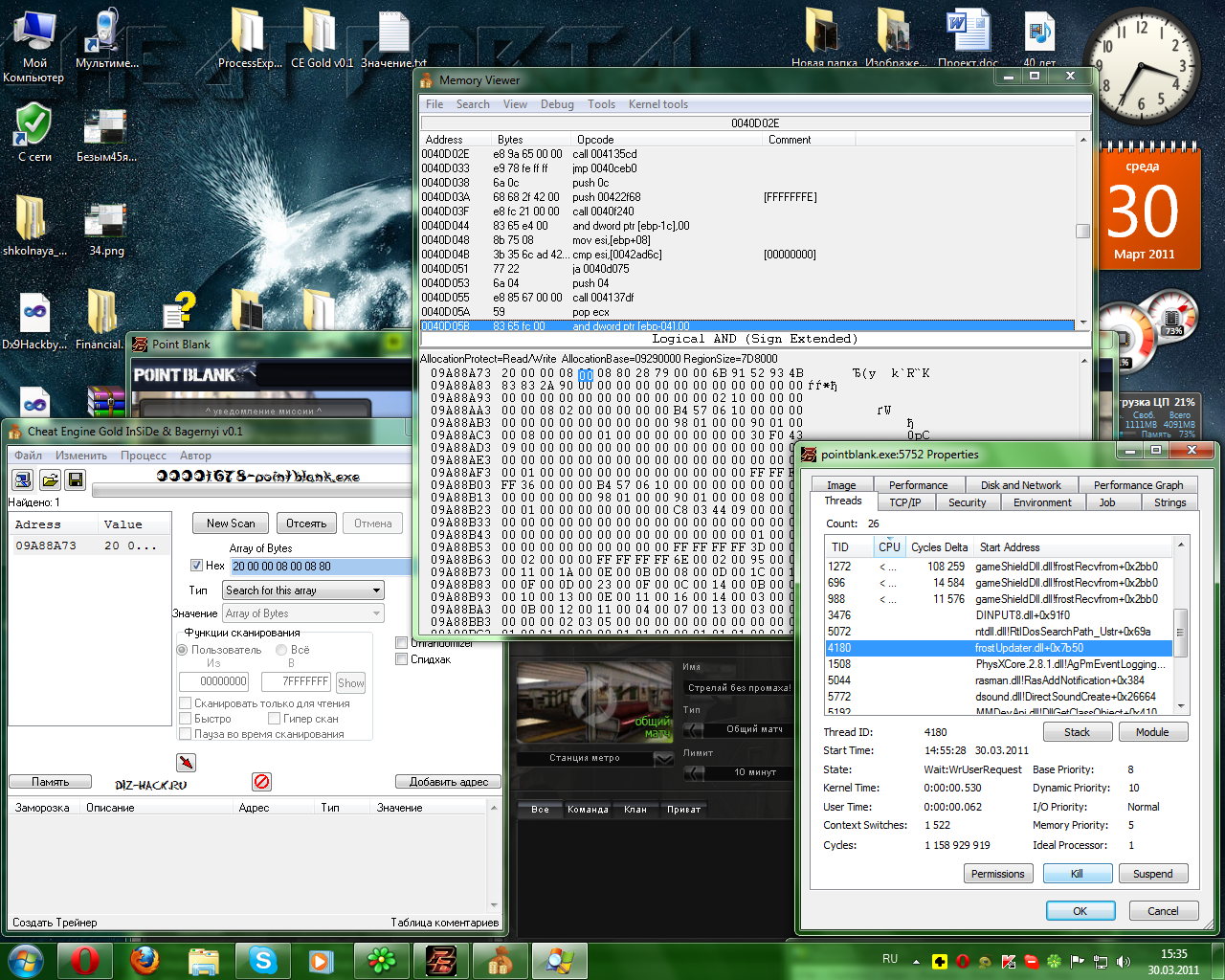Select the Всё radio button
Image resolution: width=1225 pixels, height=980 pixels.
[281, 650]
